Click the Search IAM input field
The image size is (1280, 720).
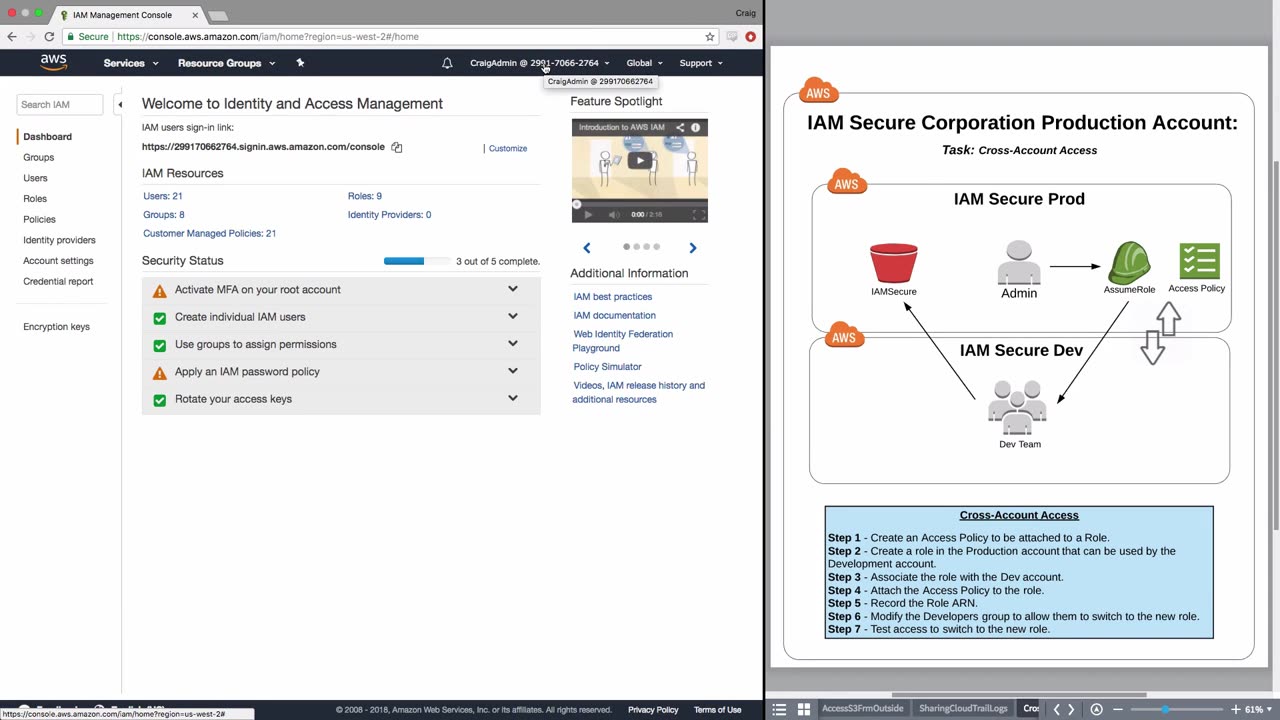pyautogui.click(x=59, y=104)
